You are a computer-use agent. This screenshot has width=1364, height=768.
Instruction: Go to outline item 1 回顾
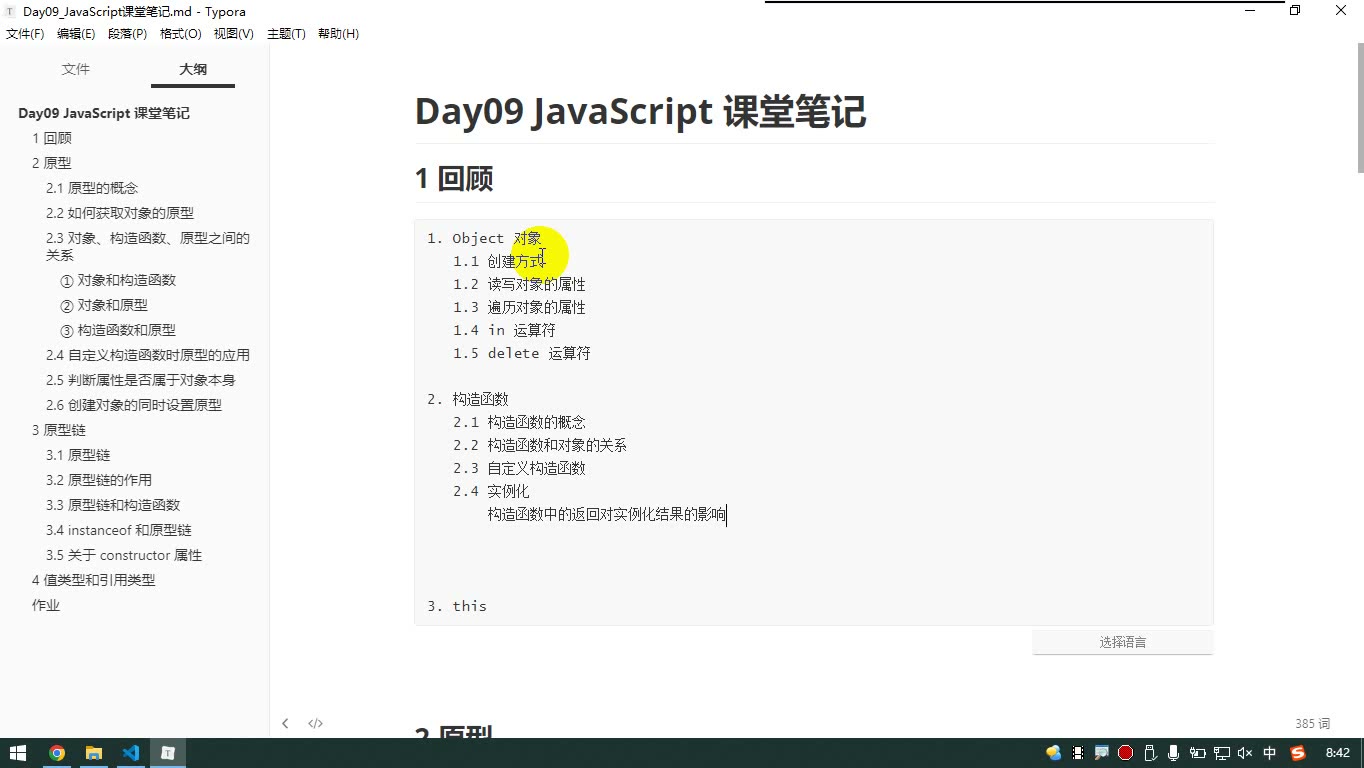click(x=52, y=138)
